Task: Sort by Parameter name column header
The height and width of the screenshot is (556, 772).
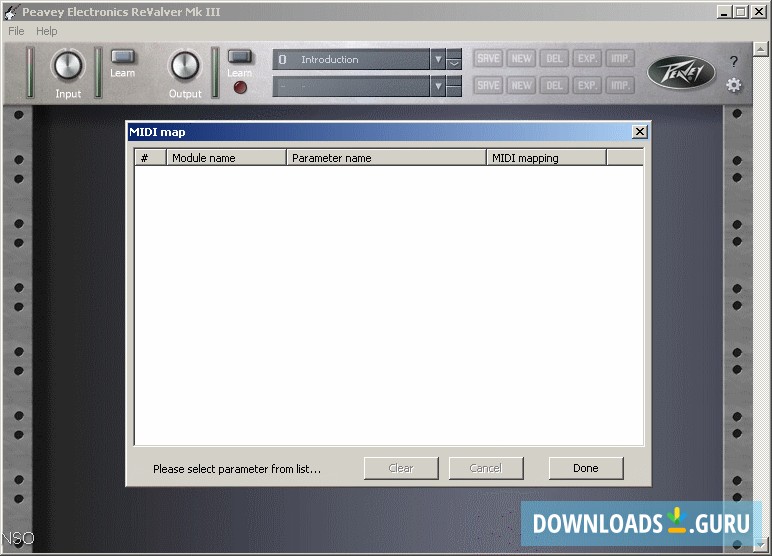Action: [x=386, y=158]
